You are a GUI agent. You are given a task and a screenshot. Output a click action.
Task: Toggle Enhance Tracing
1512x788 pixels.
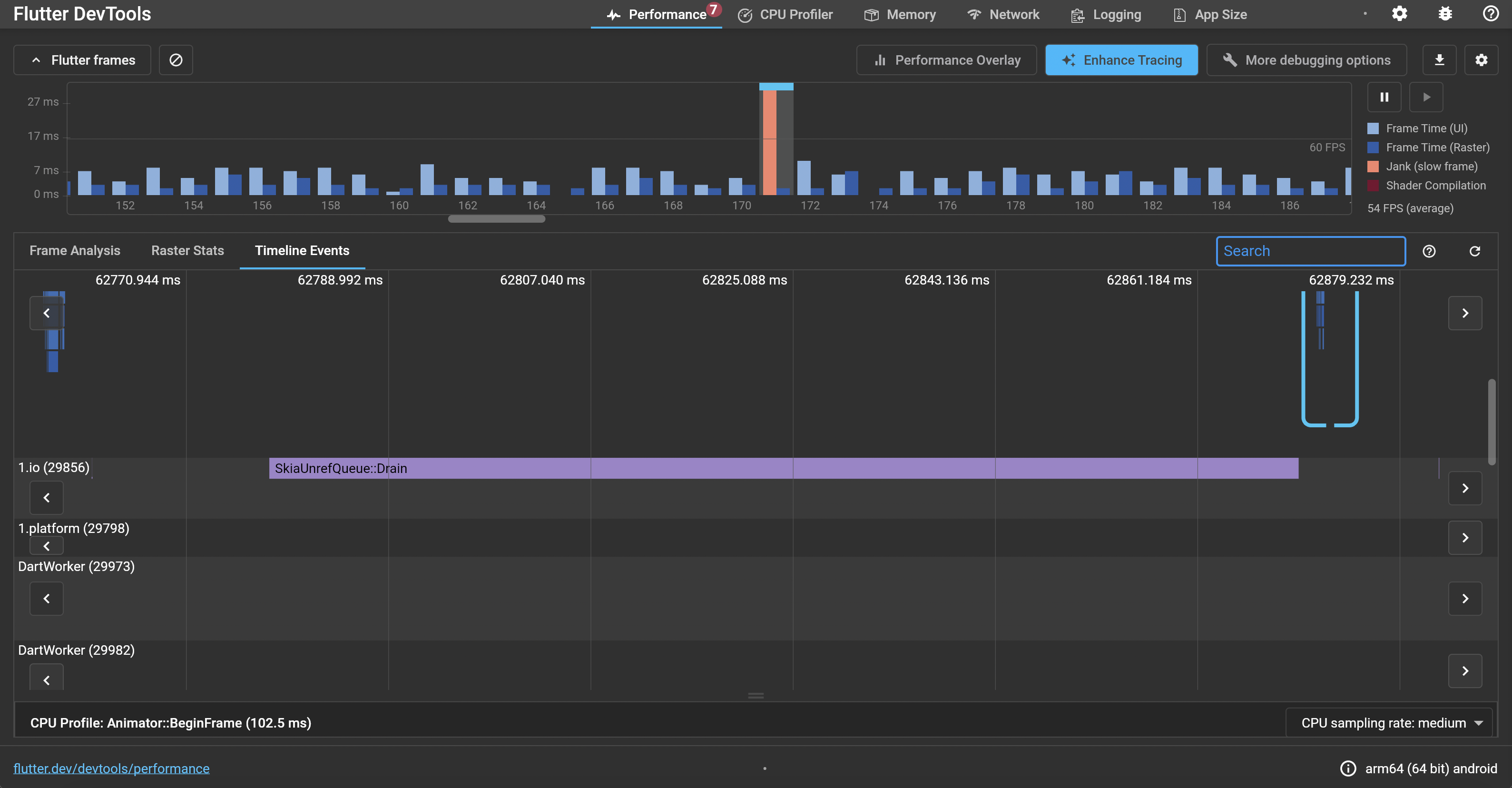click(x=1121, y=60)
